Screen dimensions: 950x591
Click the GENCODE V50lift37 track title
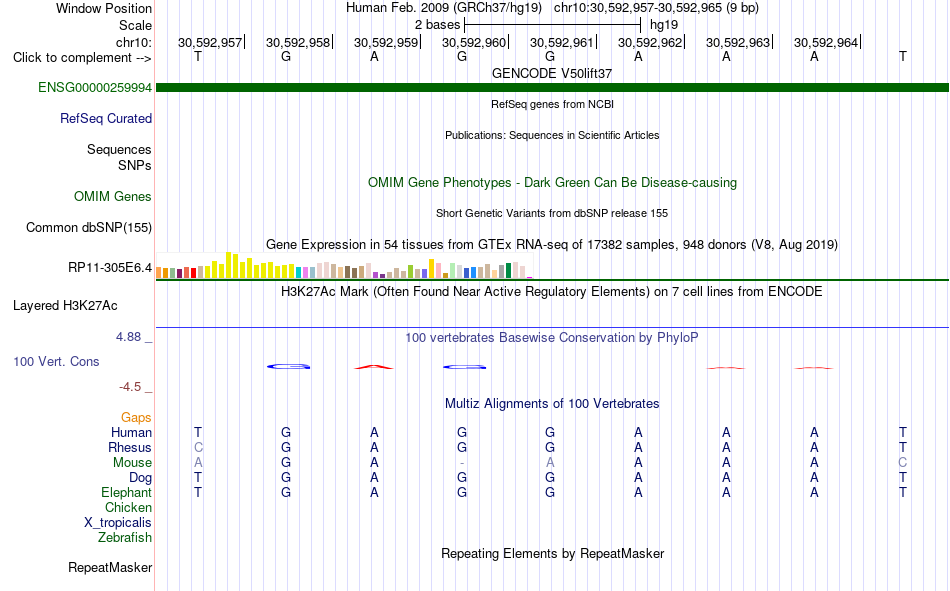click(x=552, y=73)
